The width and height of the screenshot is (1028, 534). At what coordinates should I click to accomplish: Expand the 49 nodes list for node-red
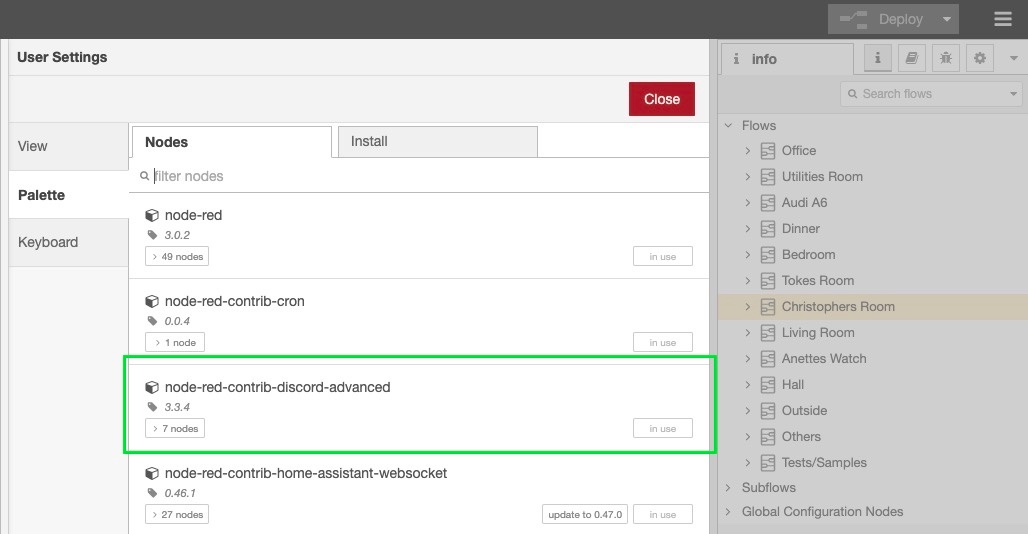pos(177,257)
